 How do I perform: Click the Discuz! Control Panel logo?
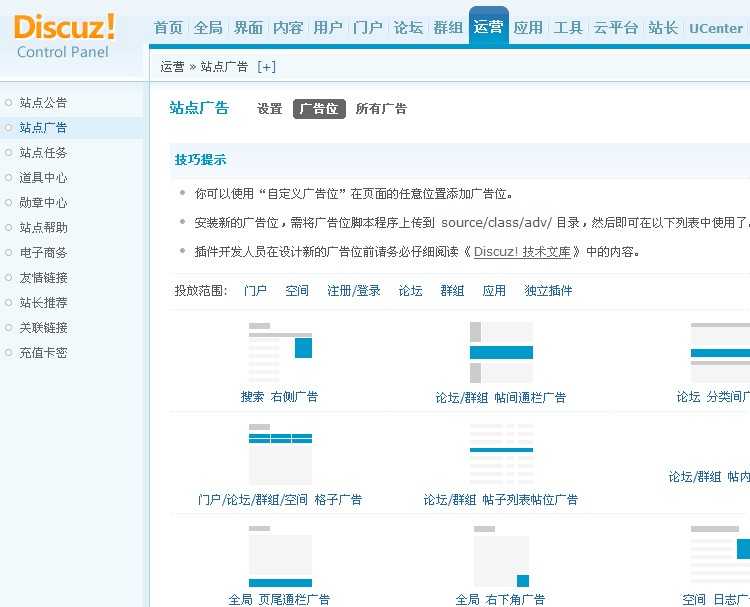[x=64, y=36]
